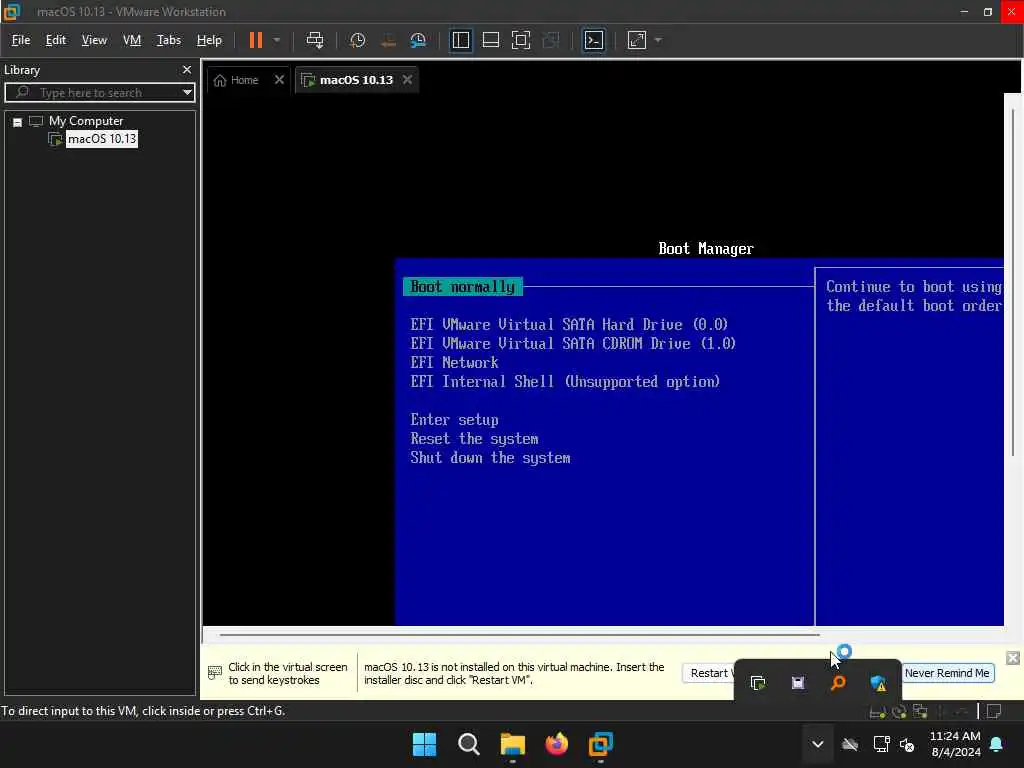Screen dimensions: 1024x768
Task: Click the CD/DVD status icon
Action: (899, 712)
